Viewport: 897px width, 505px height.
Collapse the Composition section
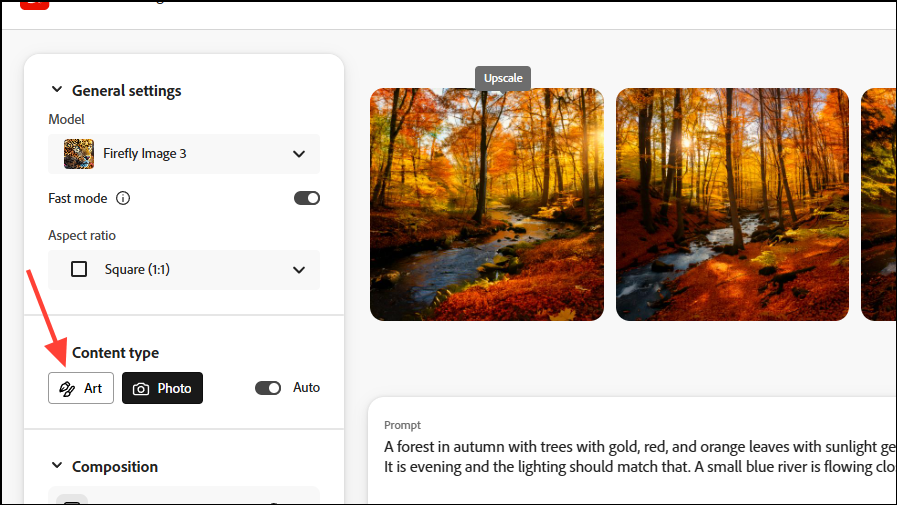[57, 466]
